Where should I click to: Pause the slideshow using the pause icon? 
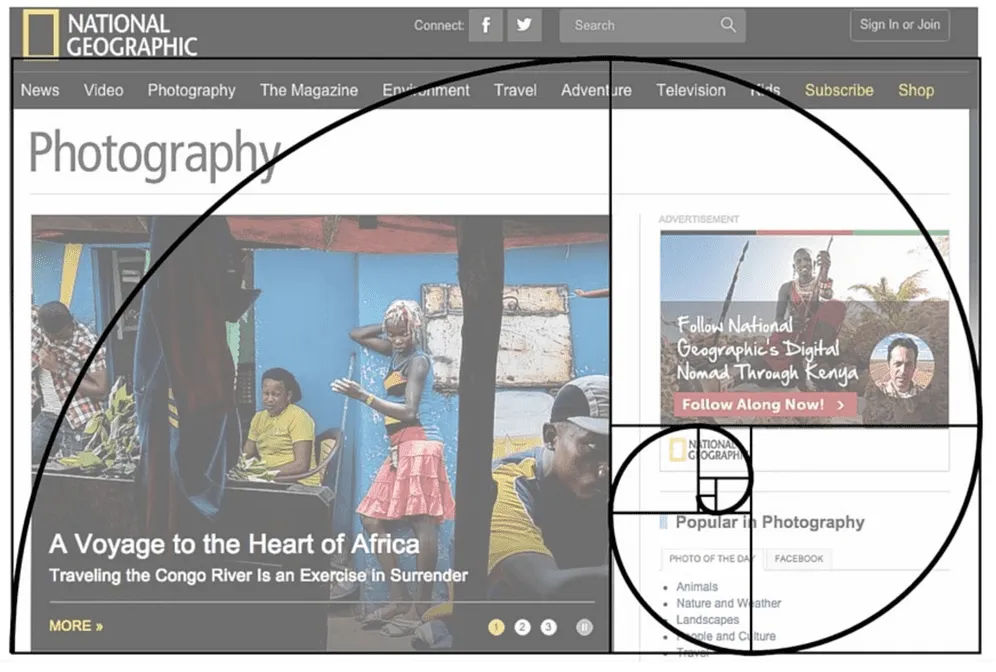tap(584, 627)
